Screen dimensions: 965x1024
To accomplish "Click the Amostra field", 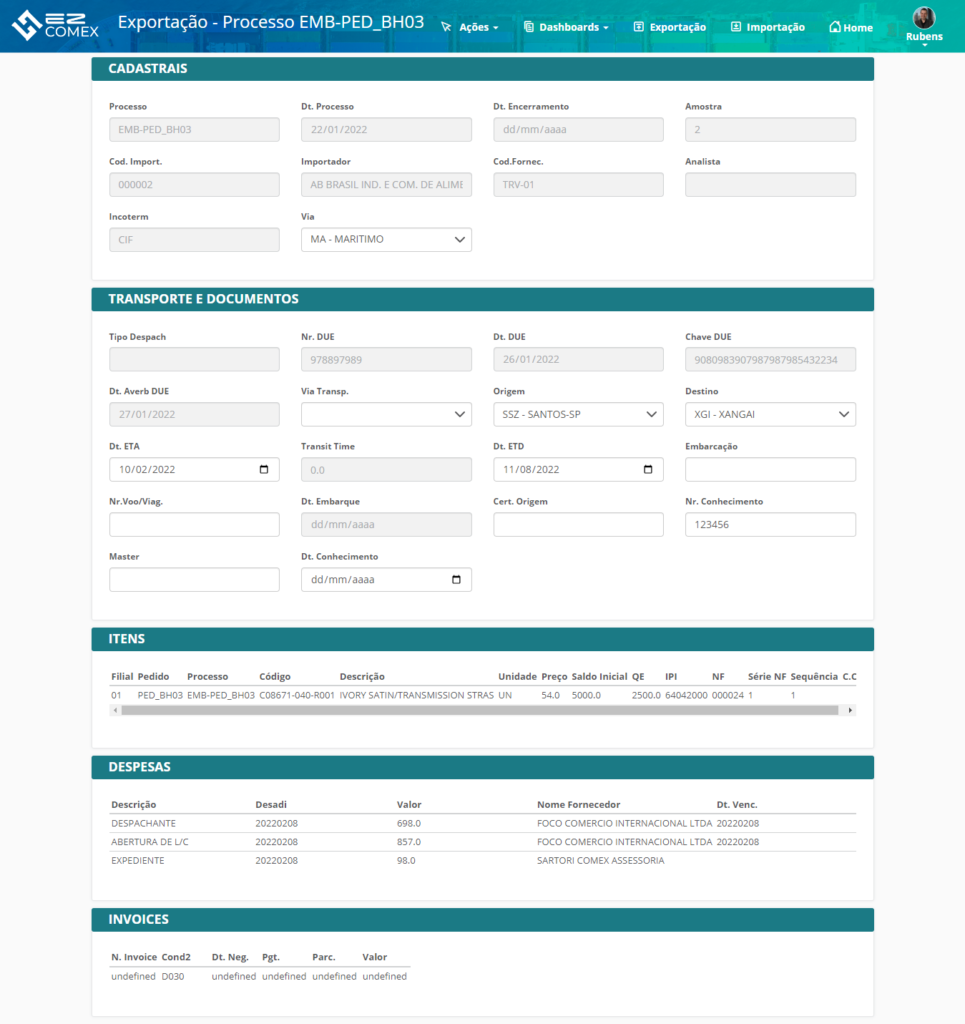I will [770, 130].
